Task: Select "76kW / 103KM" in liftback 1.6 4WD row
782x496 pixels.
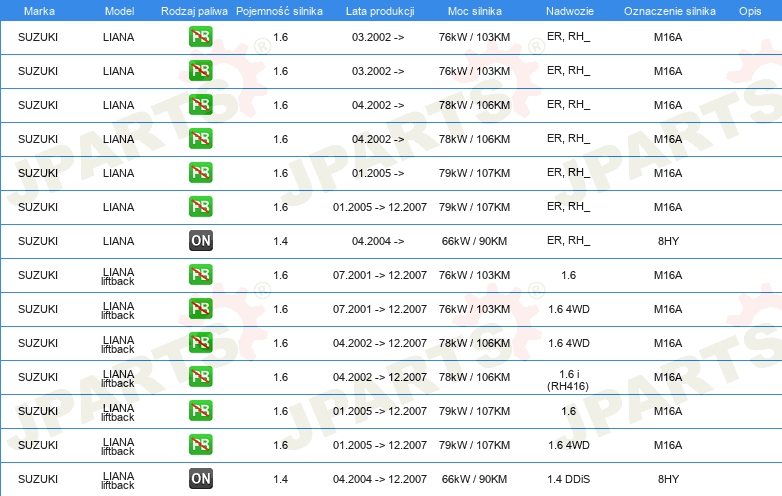Action: [474, 309]
